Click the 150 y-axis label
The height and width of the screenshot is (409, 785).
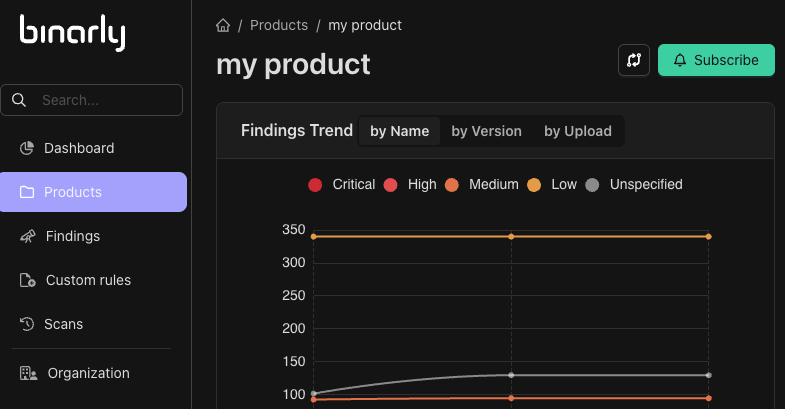[293, 361]
